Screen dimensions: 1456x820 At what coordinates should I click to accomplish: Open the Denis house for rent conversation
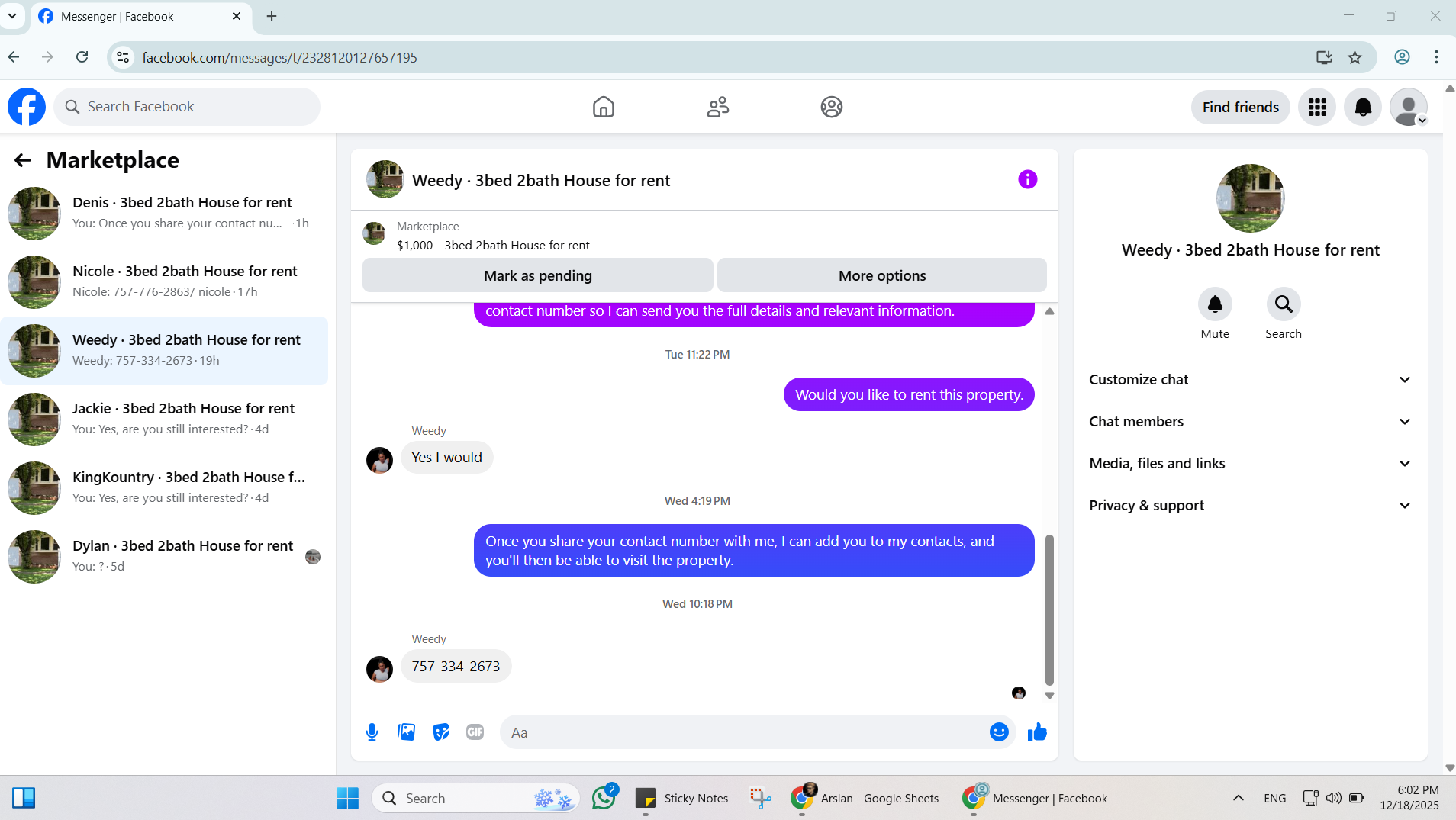click(x=164, y=213)
